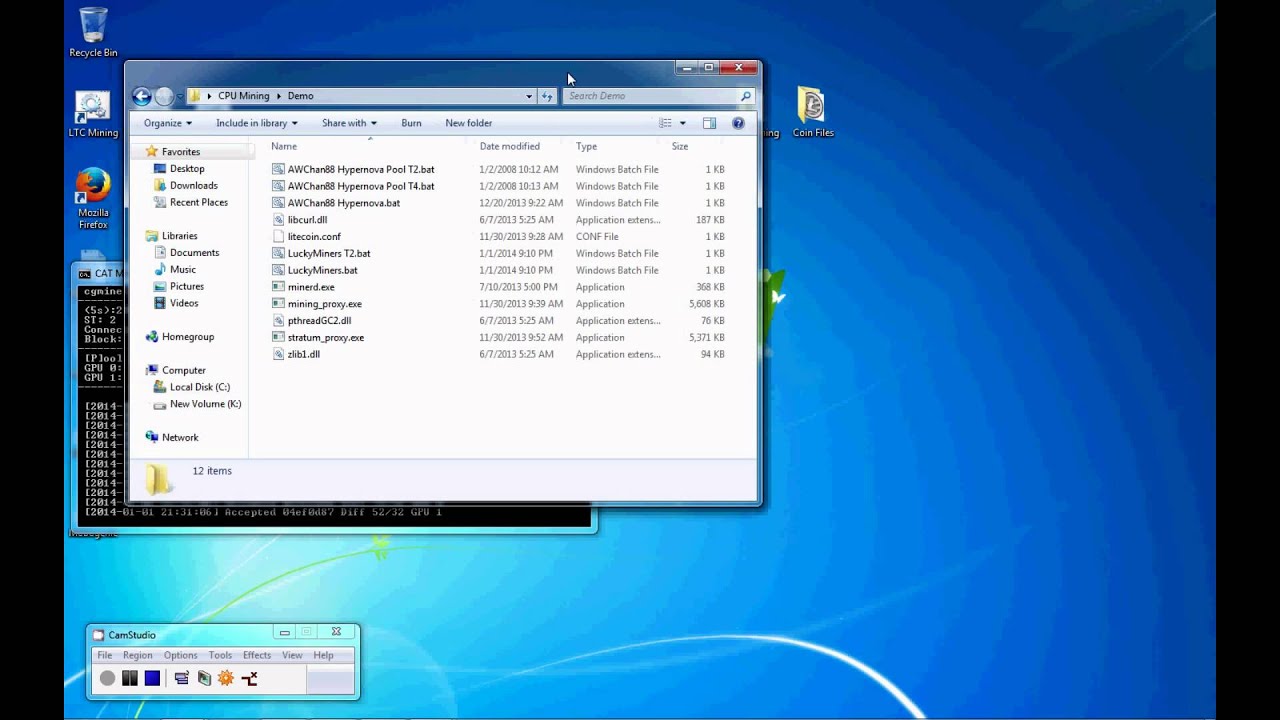Click stratum_proxy.exe file icon
The width and height of the screenshot is (1280, 720).
point(279,338)
